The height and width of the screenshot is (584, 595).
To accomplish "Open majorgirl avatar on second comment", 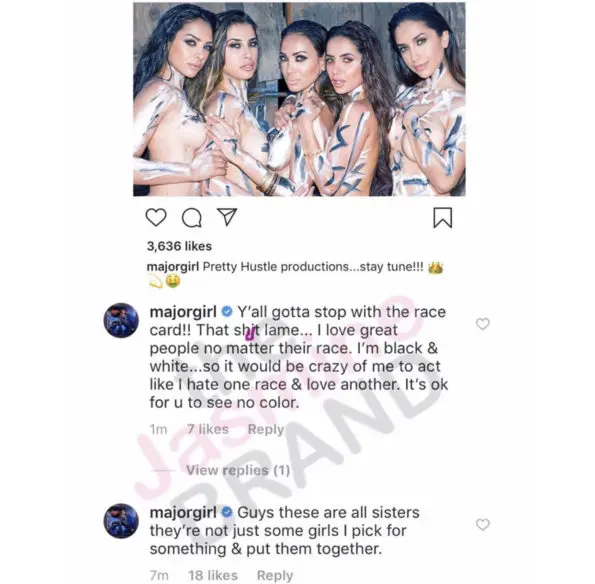I will tap(121, 521).
